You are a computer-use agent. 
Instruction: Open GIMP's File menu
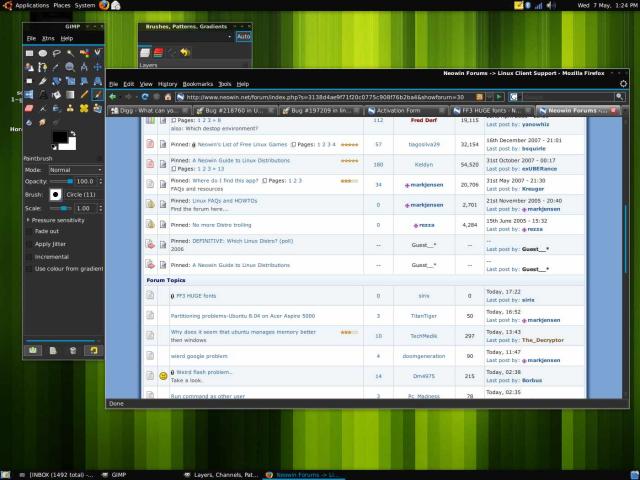[31, 38]
